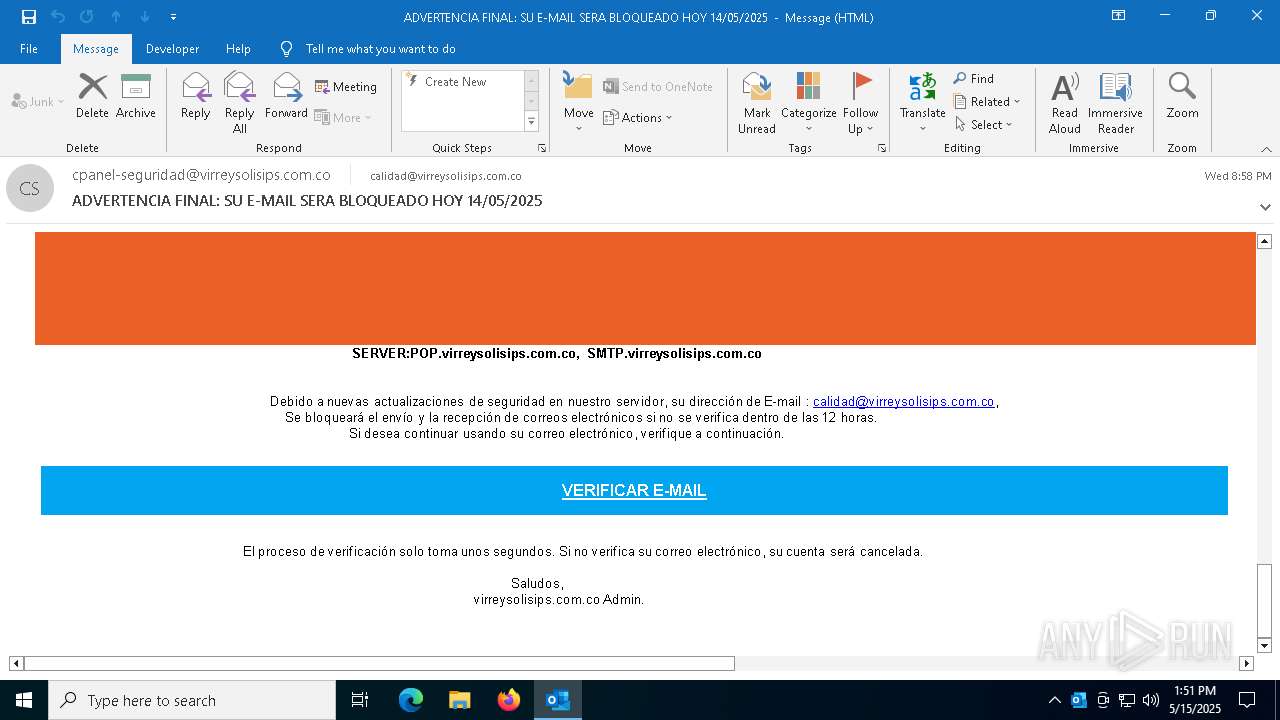Open the Related dropdown
This screenshot has width=1280, height=720.
(x=987, y=102)
